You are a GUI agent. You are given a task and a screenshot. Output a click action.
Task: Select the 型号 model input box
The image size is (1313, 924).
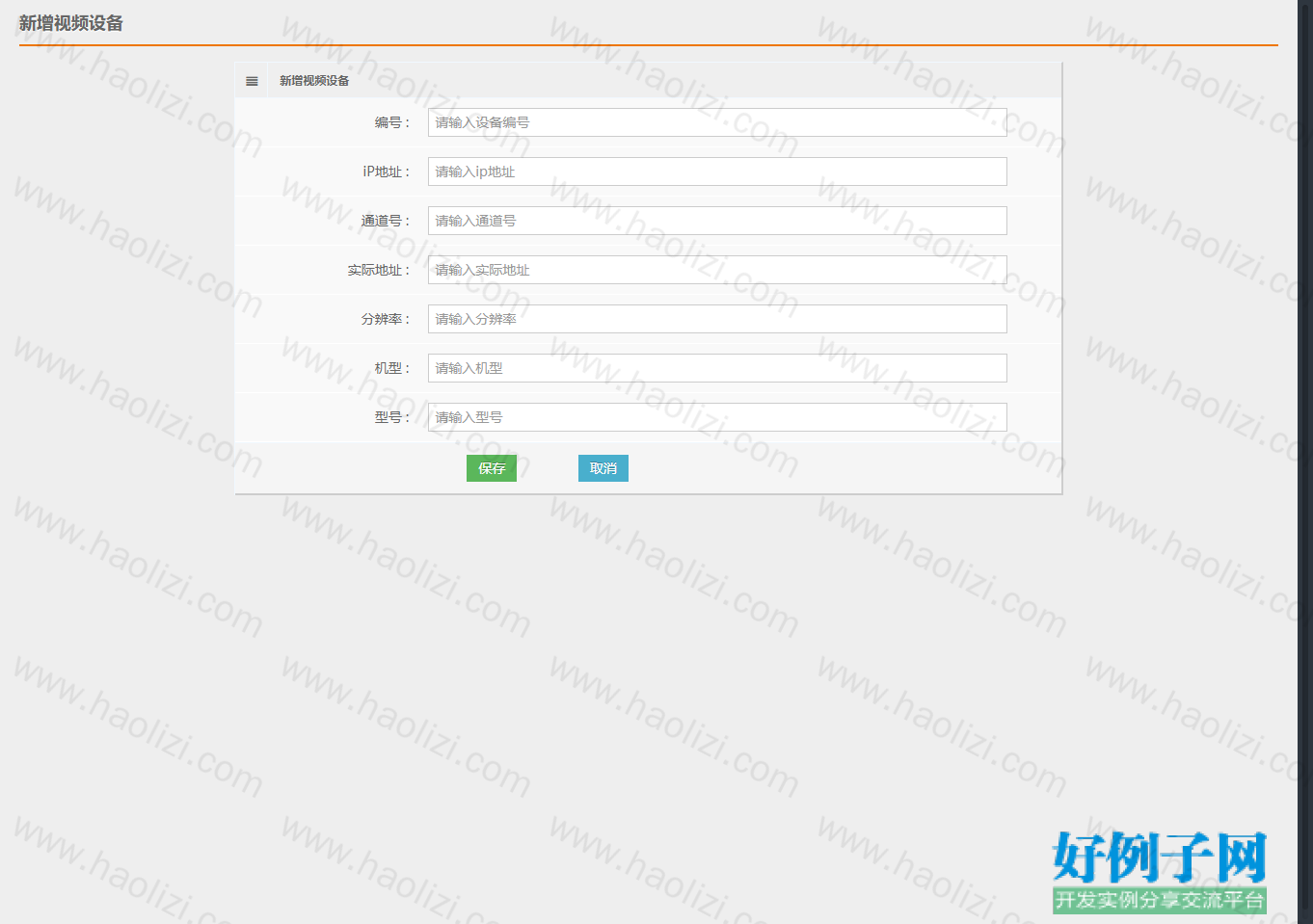pyautogui.click(x=717, y=417)
